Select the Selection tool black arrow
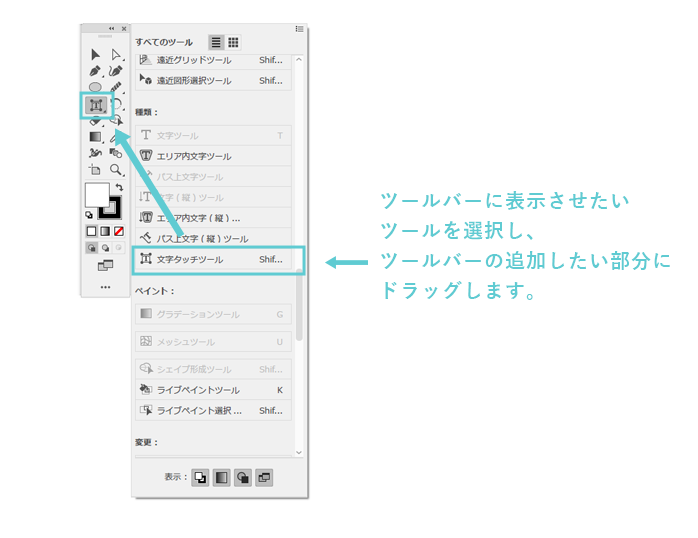Screen dimensions: 698x538 coord(96,55)
